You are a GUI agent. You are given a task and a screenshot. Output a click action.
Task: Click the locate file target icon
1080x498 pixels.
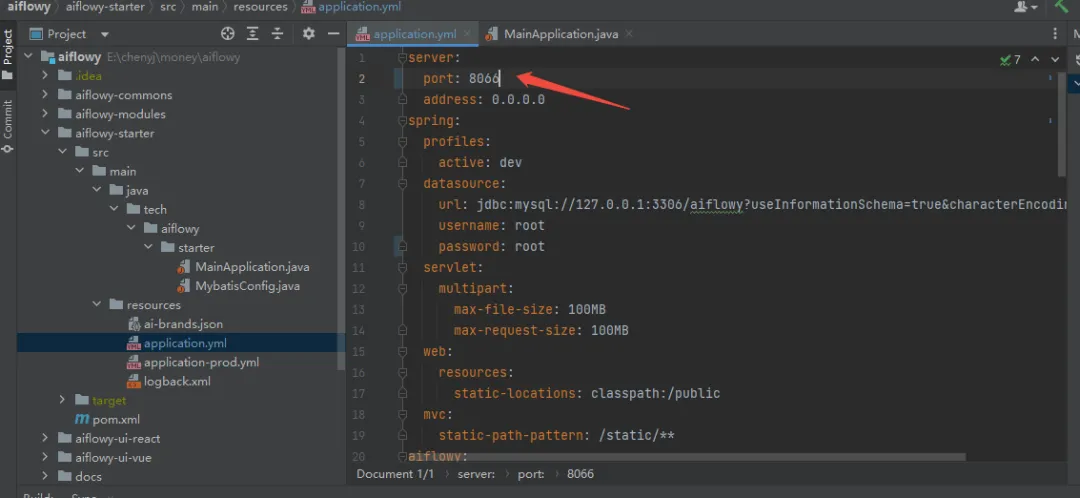pyautogui.click(x=228, y=34)
